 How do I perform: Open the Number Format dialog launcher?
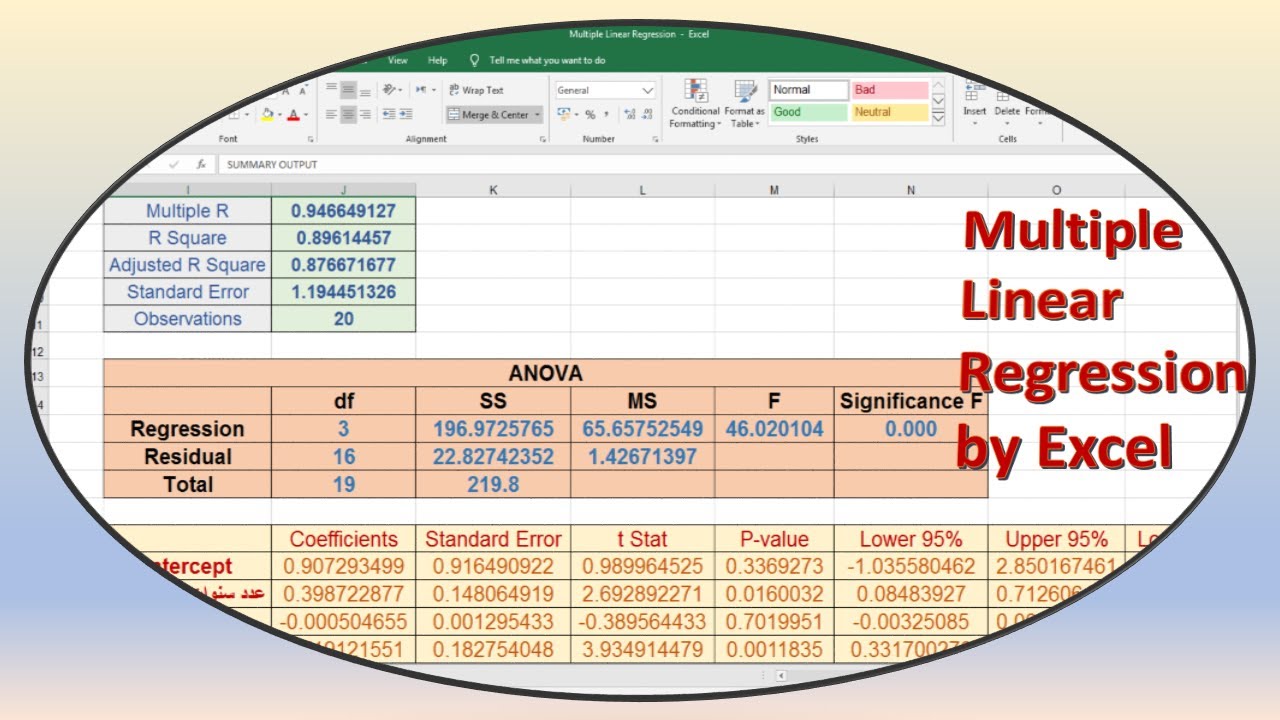point(654,140)
